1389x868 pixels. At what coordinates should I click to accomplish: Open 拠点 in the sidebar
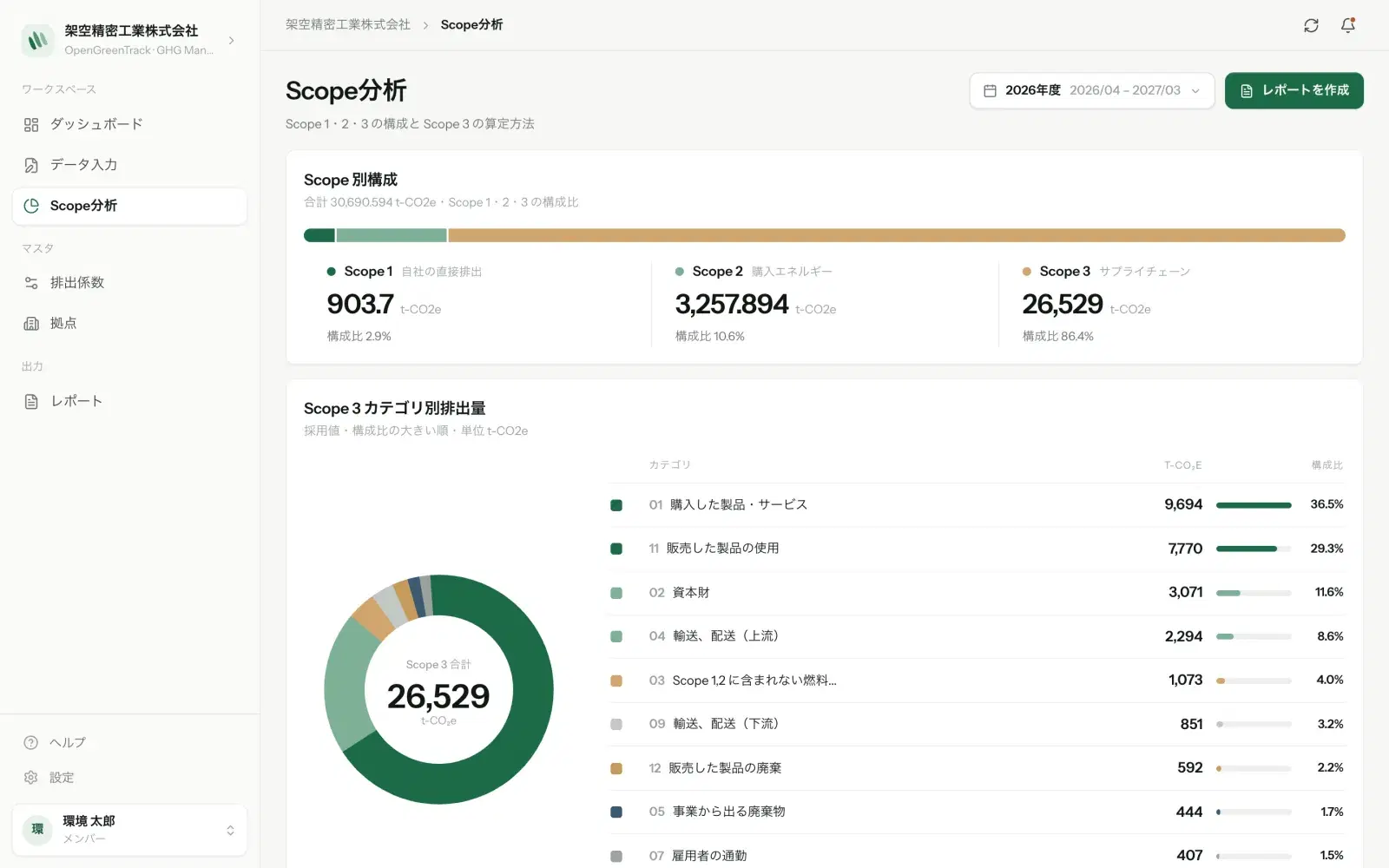(129, 323)
